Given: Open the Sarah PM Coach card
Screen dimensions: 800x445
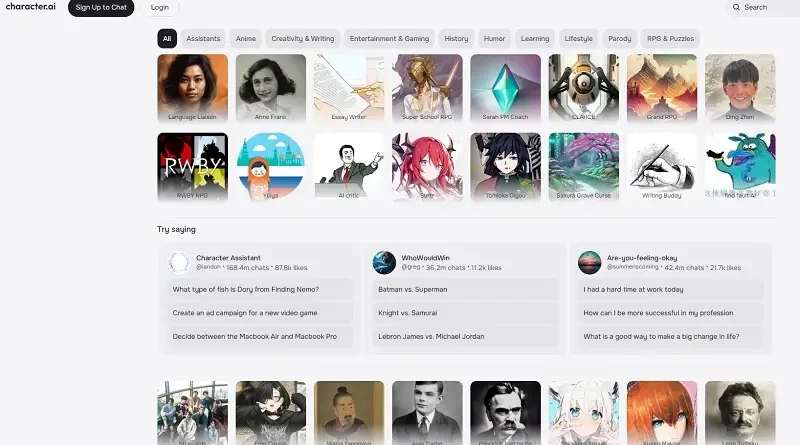Looking at the screenshot, I should (x=505, y=88).
